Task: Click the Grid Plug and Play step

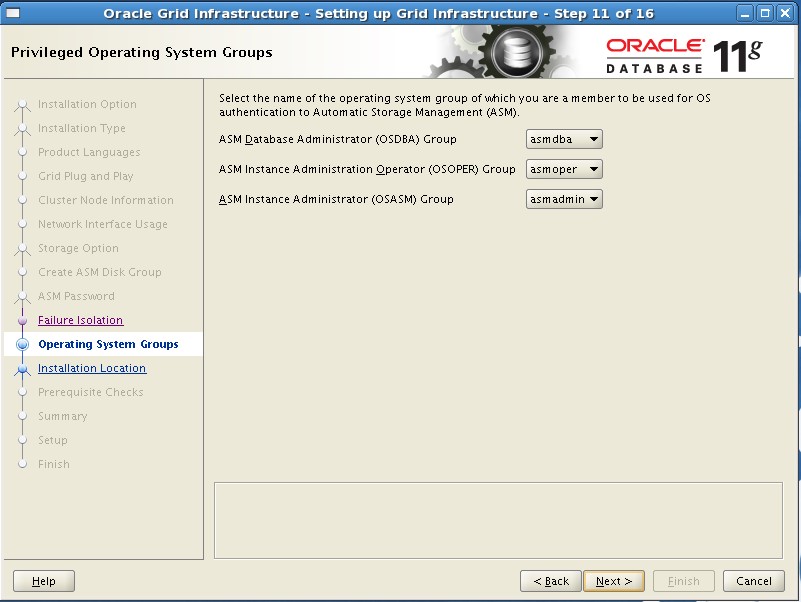Action: (x=86, y=176)
